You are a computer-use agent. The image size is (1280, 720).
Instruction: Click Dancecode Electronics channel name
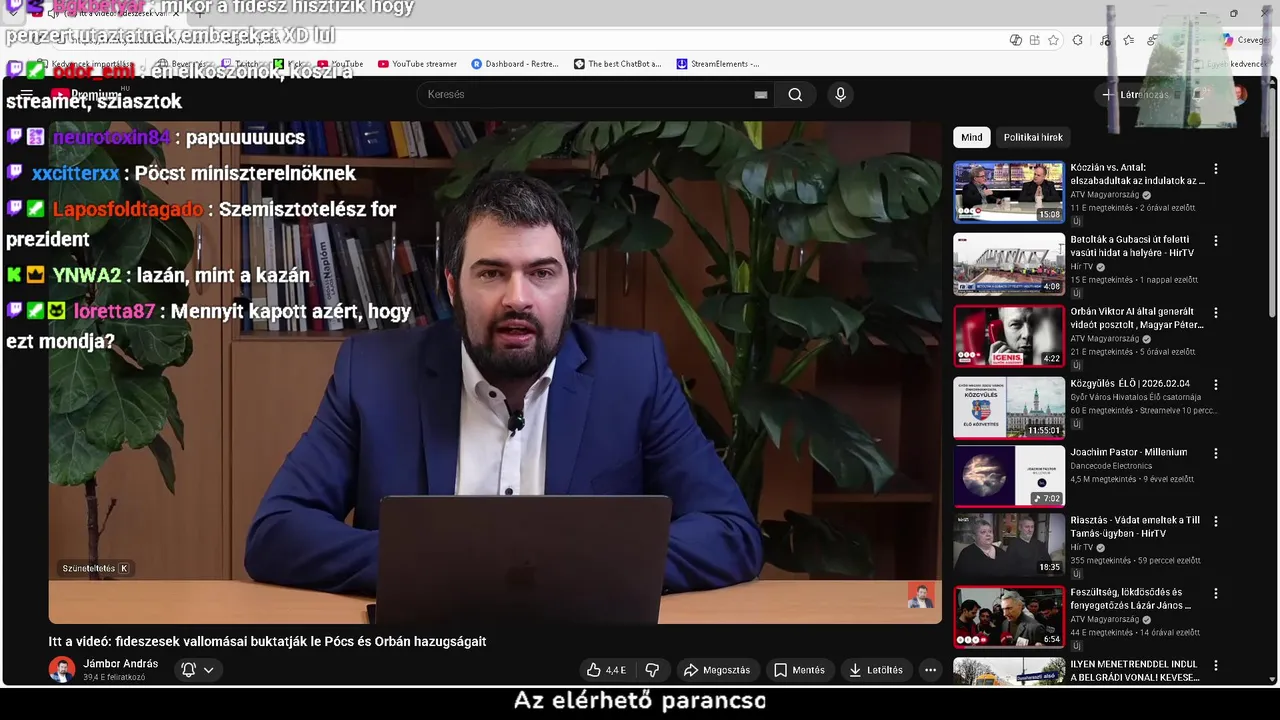pyautogui.click(x=1111, y=466)
